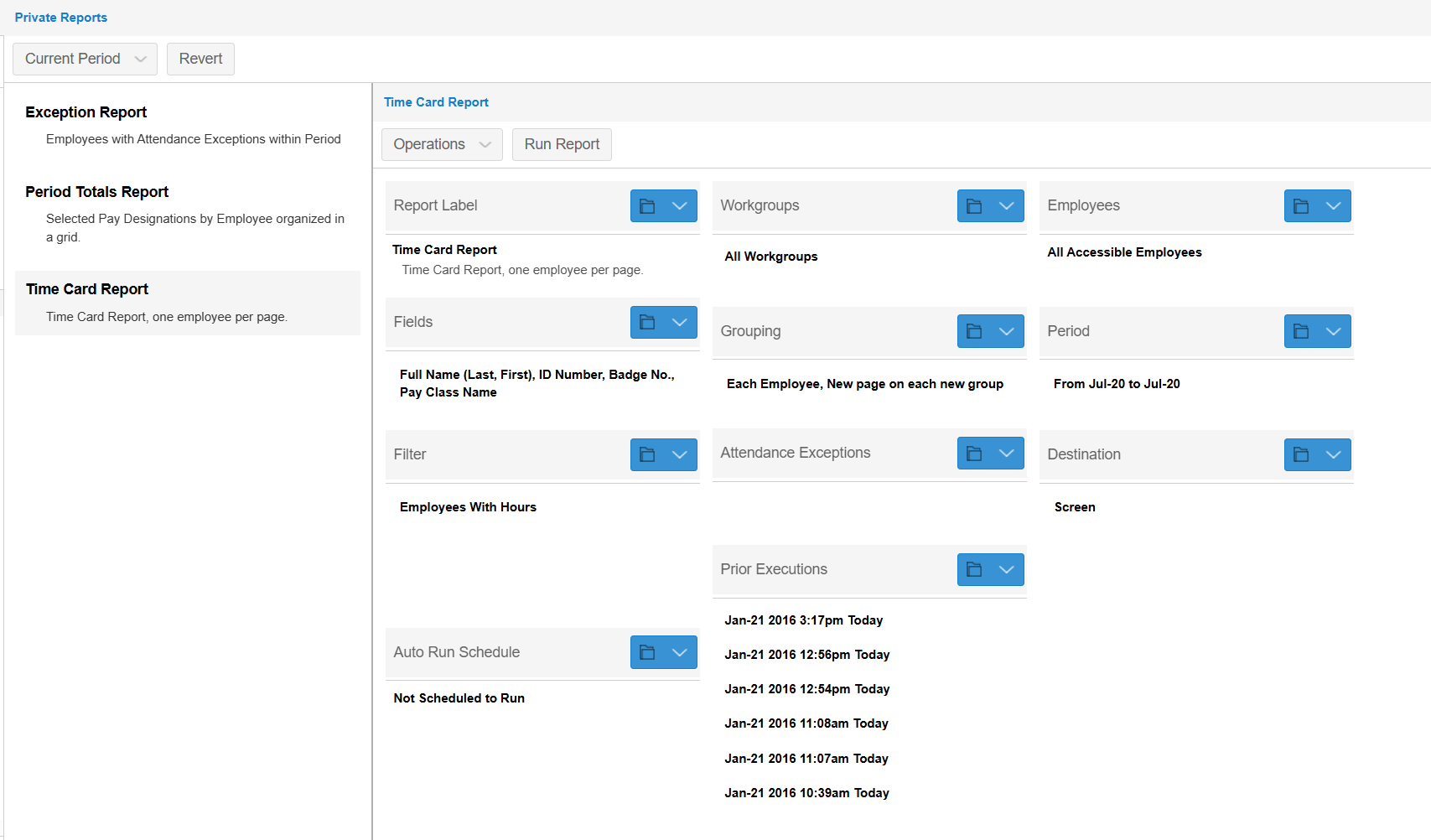Expand the Period chevron
This screenshot has width=1431, height=840.
pyautogui.click(x=1334, y=332)
